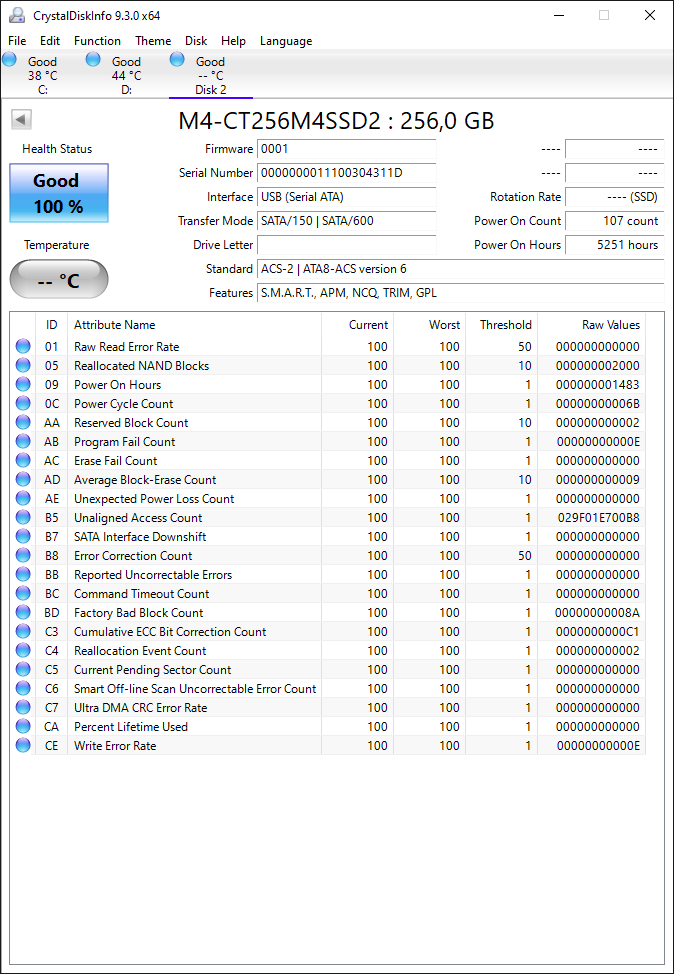Click the CrystalDiskInfo app icon in title bar
Image resolution: width=674 pixels, height=974 pixels.
pyautogui.click(x=17, y=15)
